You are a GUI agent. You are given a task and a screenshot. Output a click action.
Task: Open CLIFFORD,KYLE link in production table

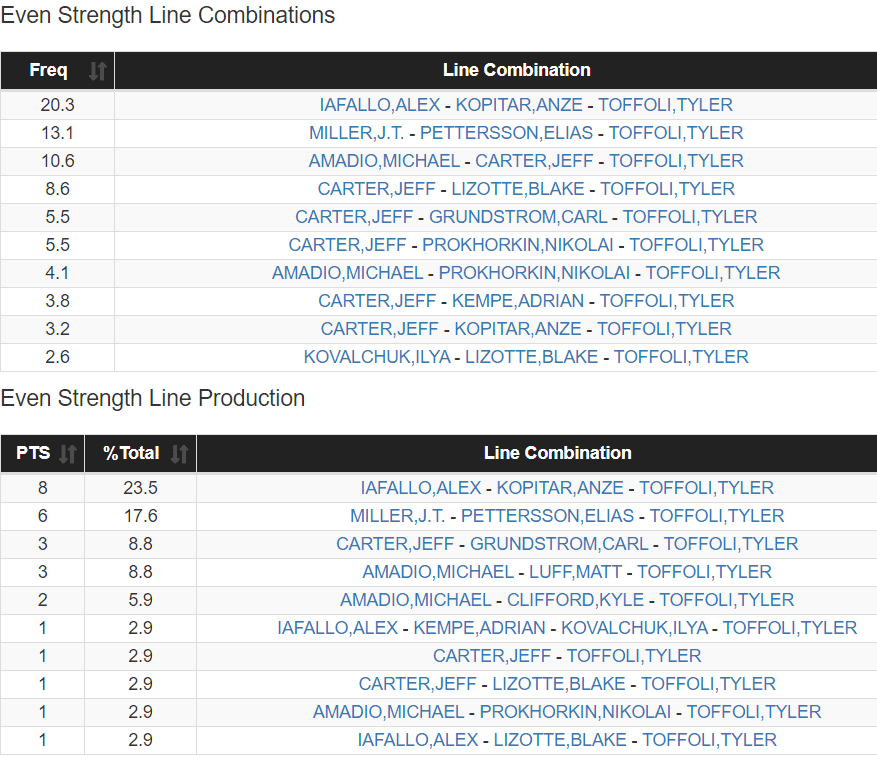click(575, 600)
